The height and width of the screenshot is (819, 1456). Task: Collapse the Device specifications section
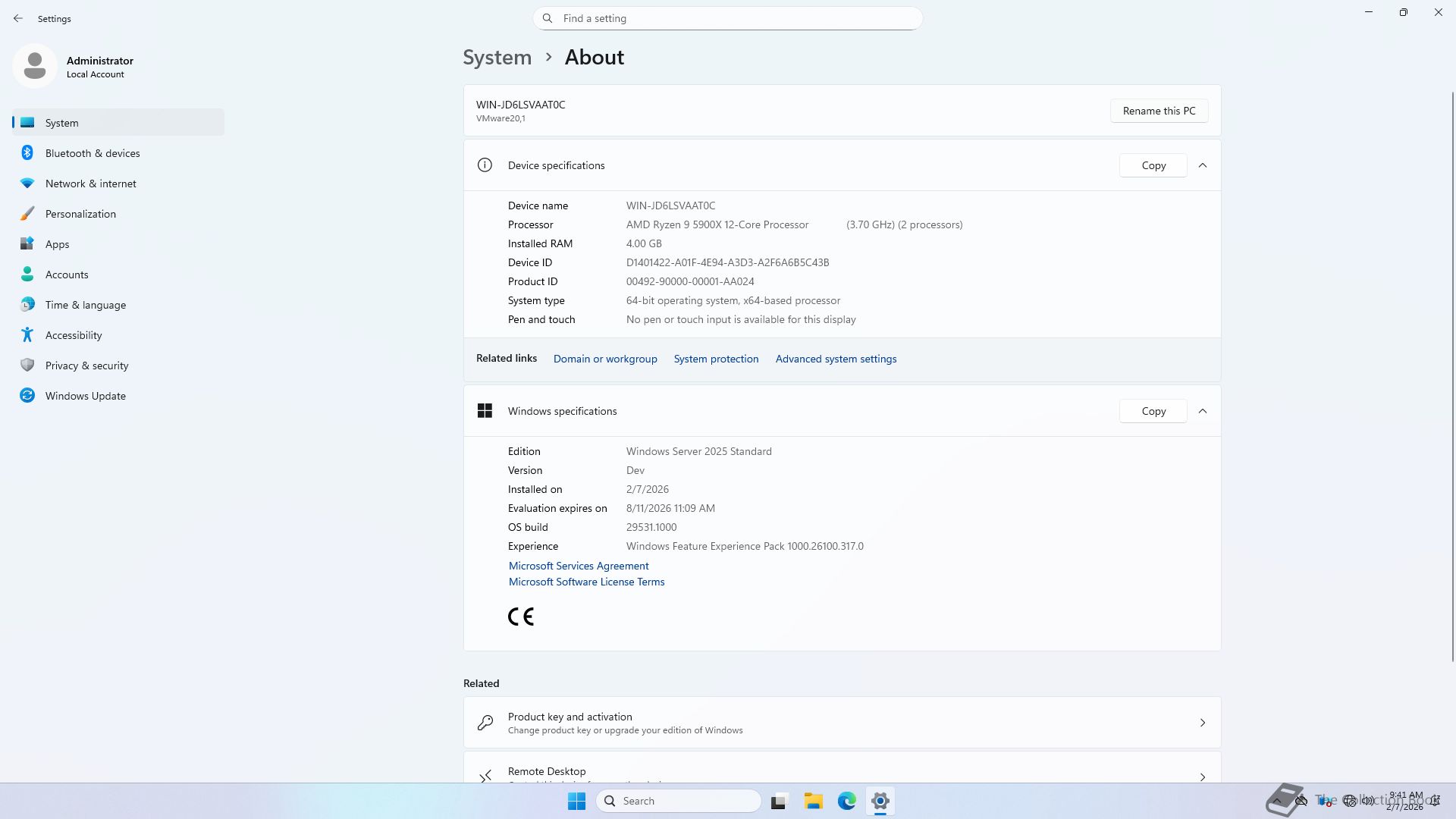(x=1203, y=165)
